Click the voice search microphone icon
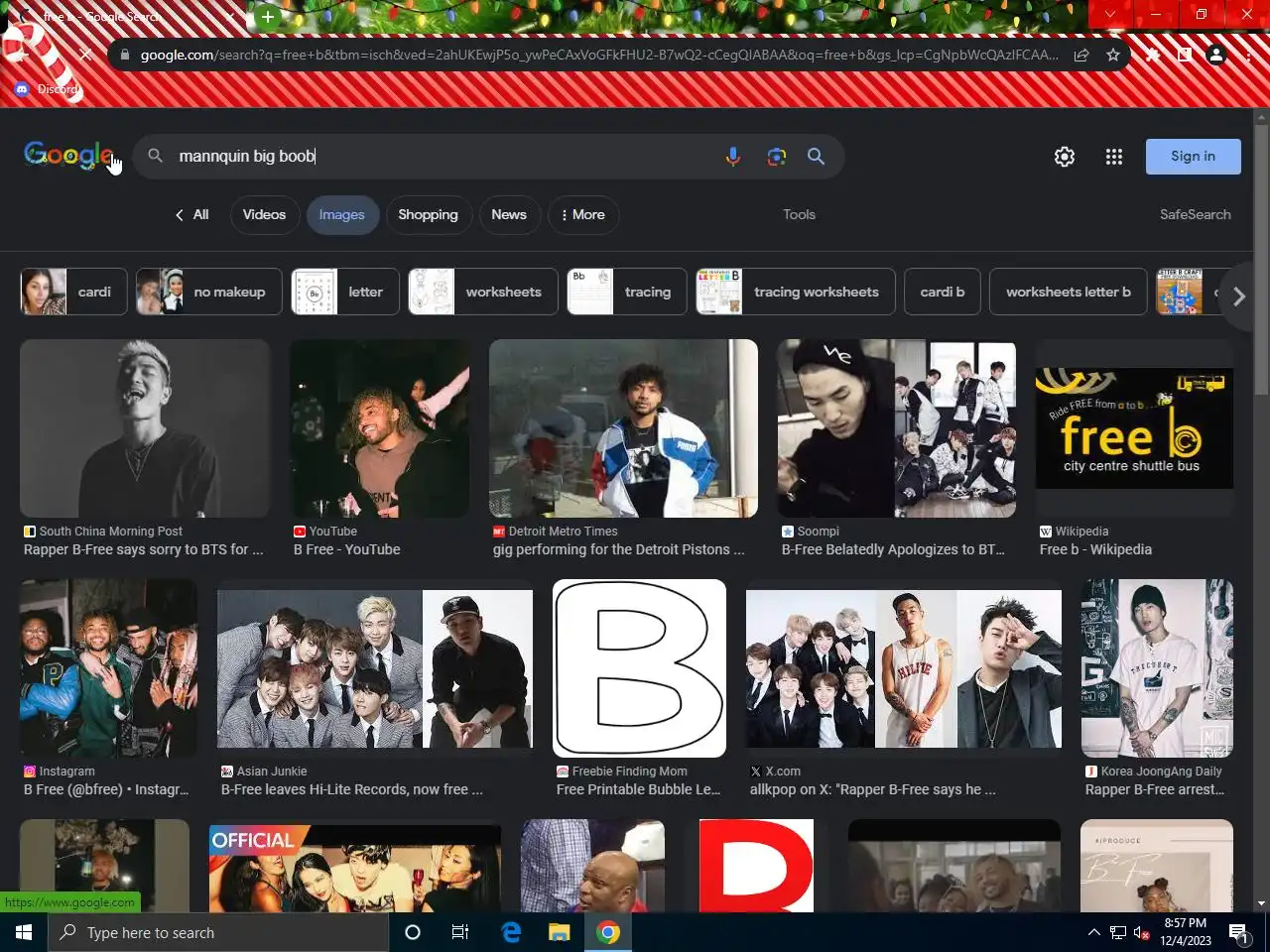Viewport: 1270px width, 952px height. pyautogui.click(x=732, y=157)
